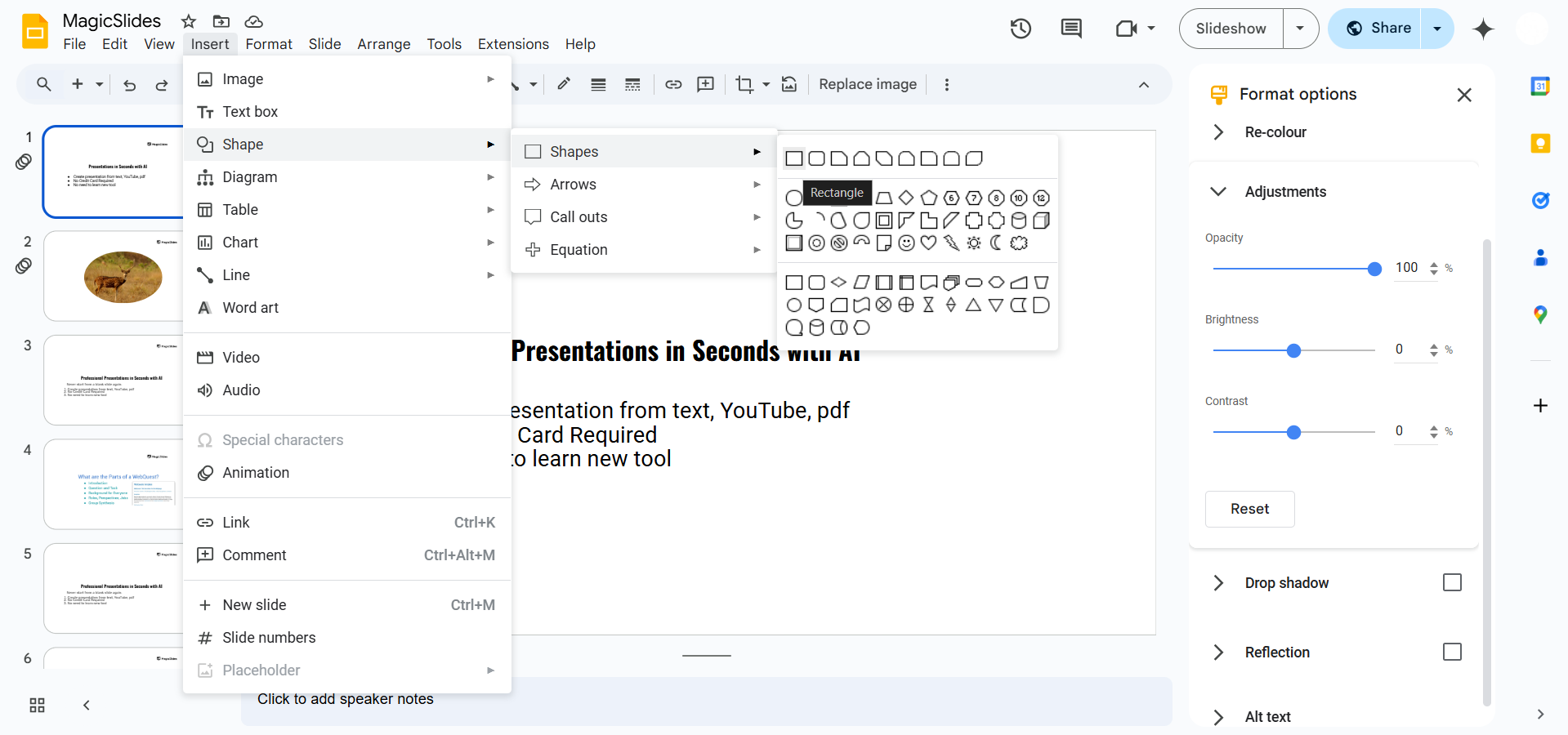Expand the Drop shadow section

(1218, 582)
